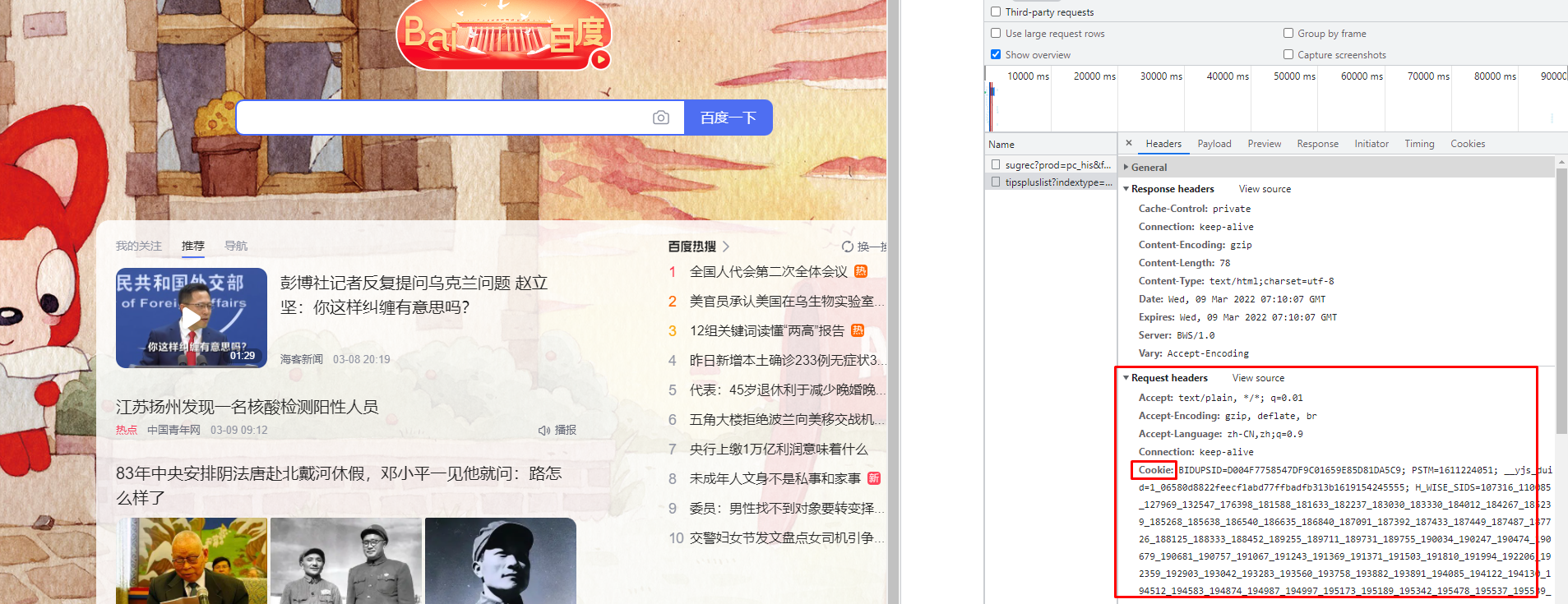Collapse the Request headers section
Screen dimensions: 1568x604
[1126, 378]
